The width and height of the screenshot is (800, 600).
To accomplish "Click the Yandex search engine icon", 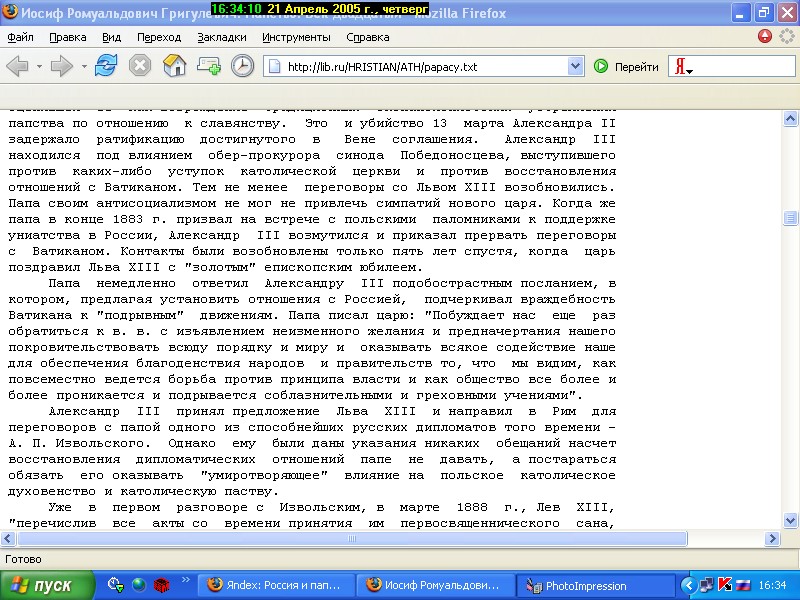I will [x=683, y=67].
